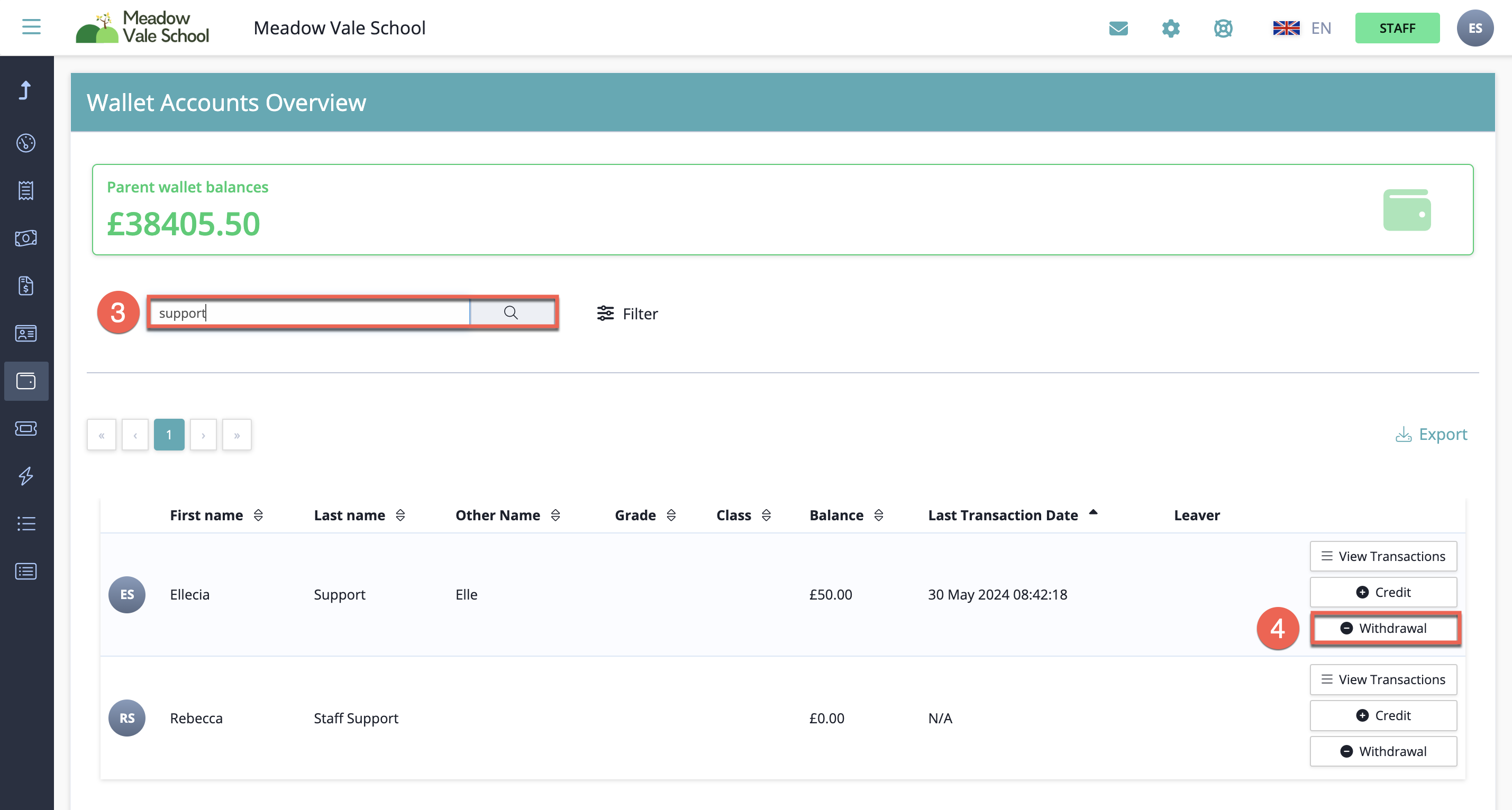Click the magnifier search button
1512x810 pixels.
pyautogui.click(x=511, y=312)
